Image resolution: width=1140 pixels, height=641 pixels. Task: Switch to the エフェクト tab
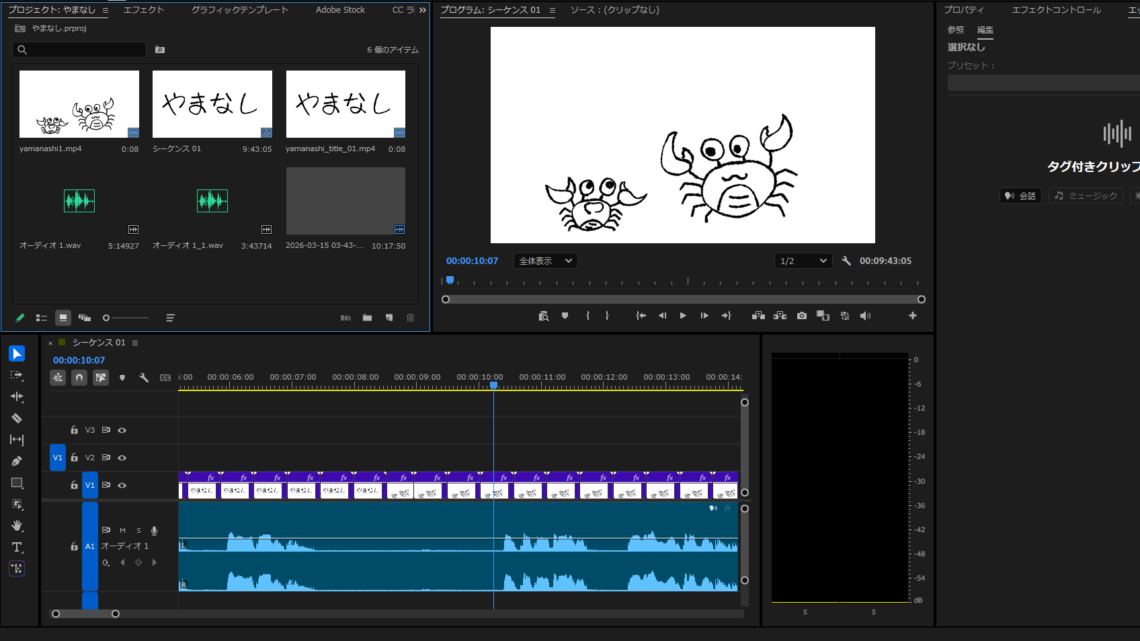pyautogui.click(x=144, y=10)
